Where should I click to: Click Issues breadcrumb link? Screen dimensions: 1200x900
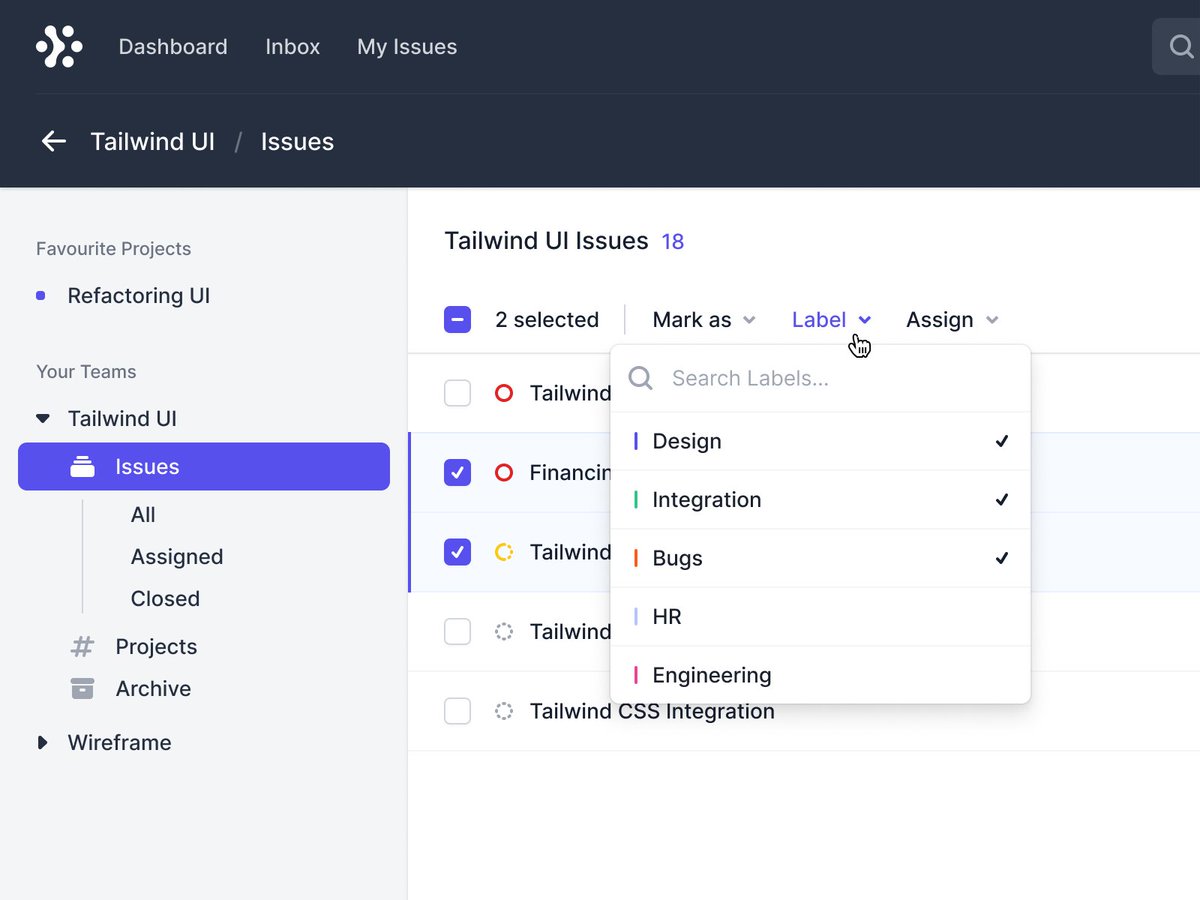coord(297,141)
